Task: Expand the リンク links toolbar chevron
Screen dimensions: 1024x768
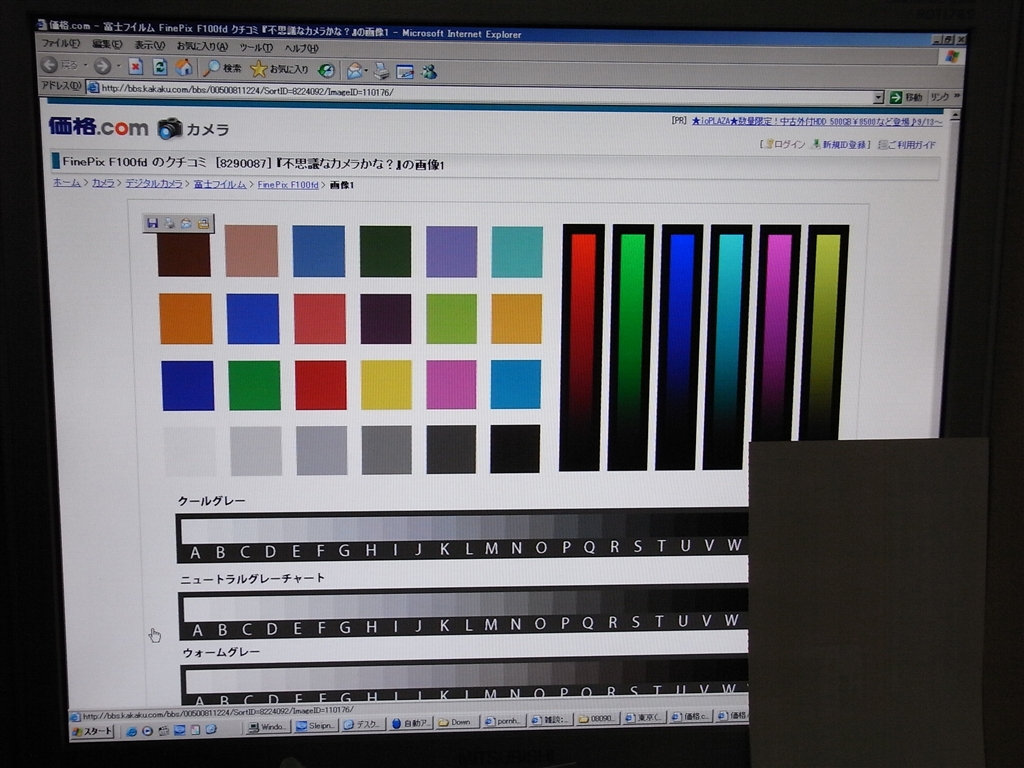Action: (x=957, y=95)
